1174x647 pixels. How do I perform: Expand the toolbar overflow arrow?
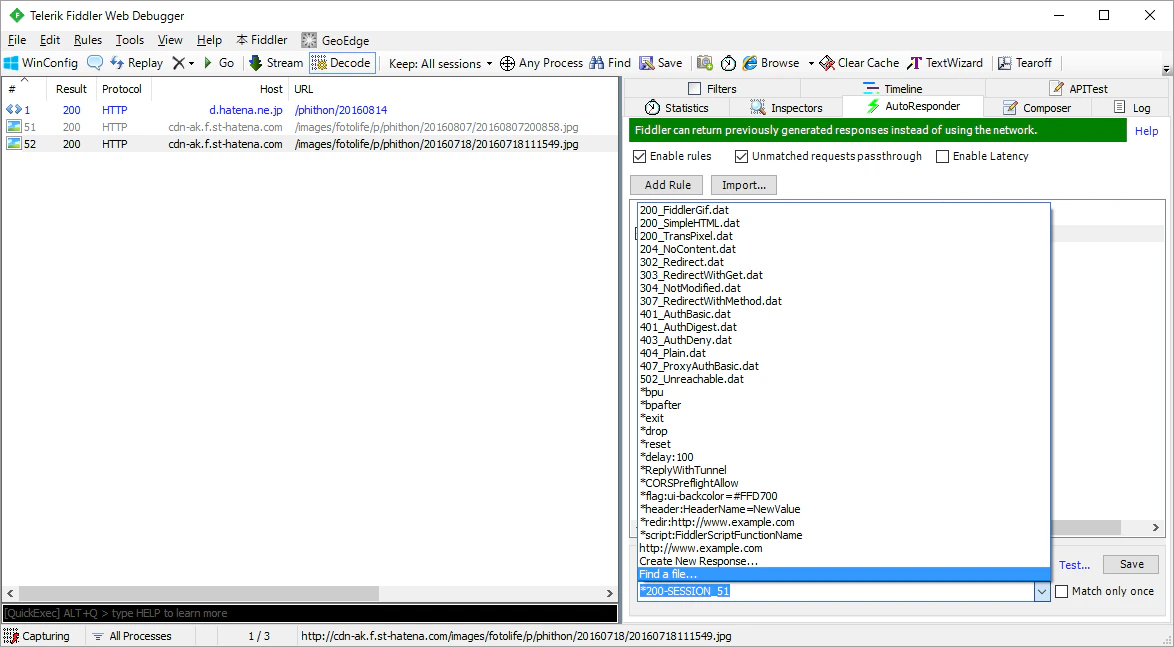point(1166,70)
